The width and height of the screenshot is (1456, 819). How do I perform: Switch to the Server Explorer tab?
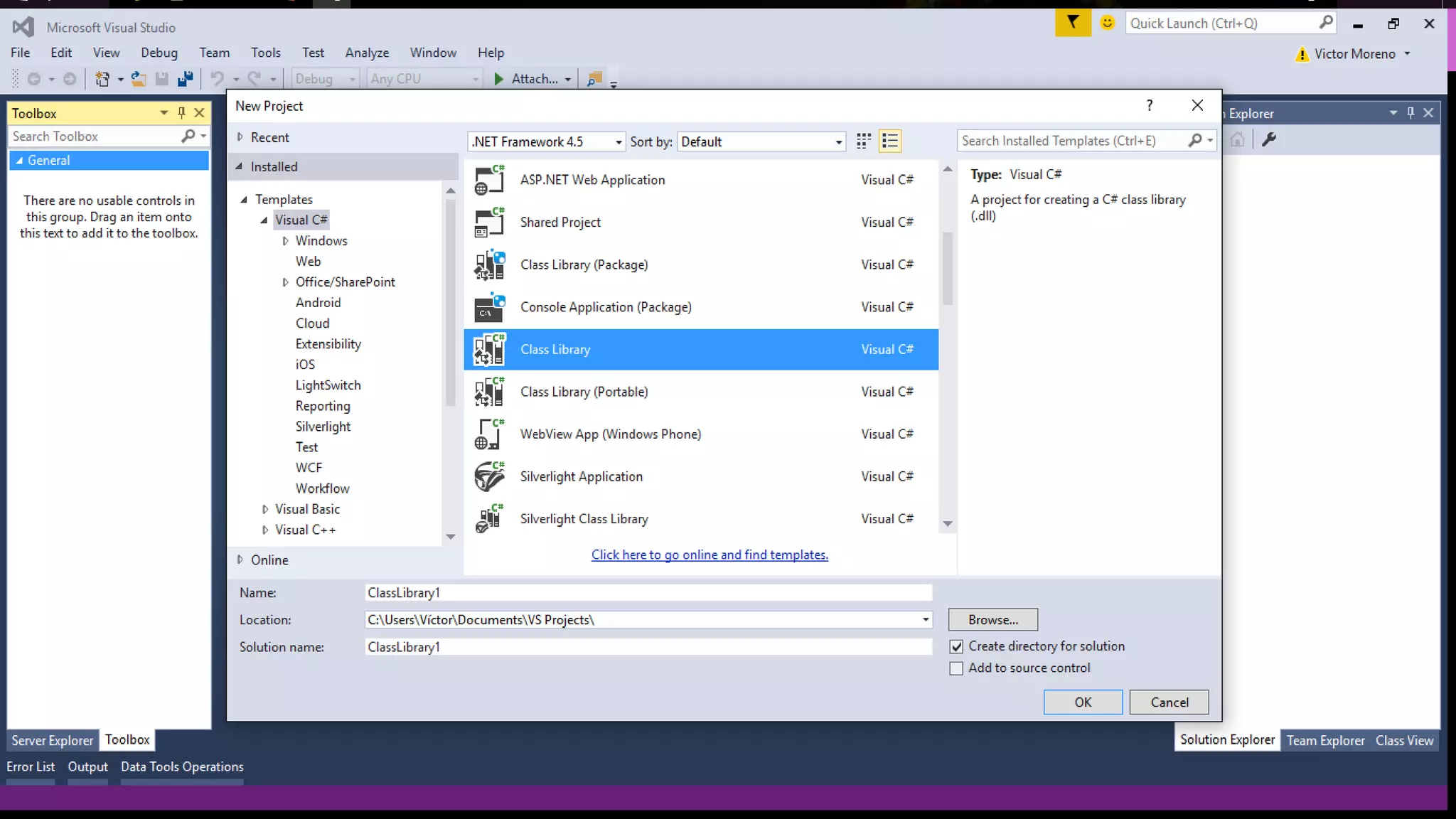coord(52,740)
